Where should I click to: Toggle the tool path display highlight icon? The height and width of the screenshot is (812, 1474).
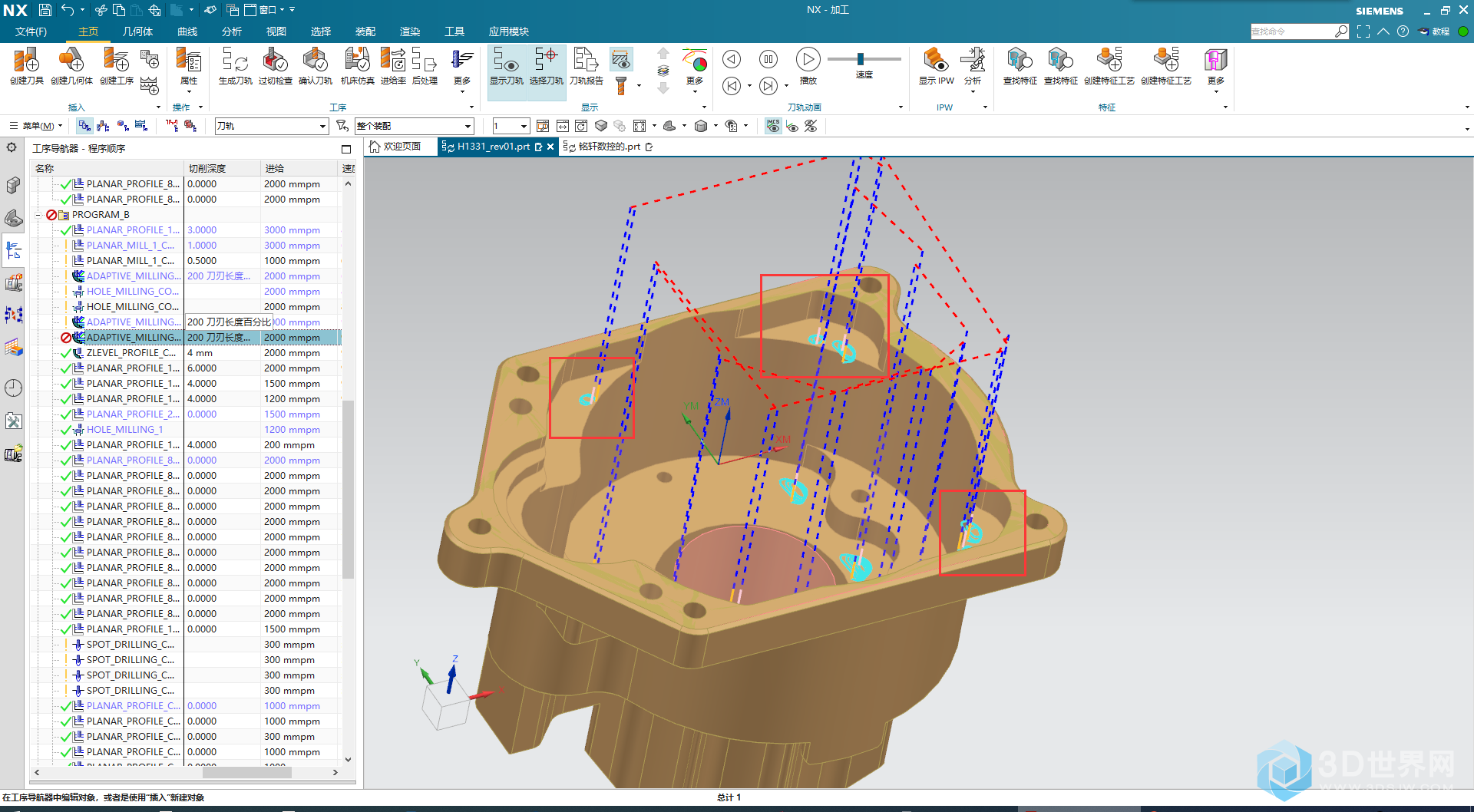pyautogui.click(x=620, y=58)
